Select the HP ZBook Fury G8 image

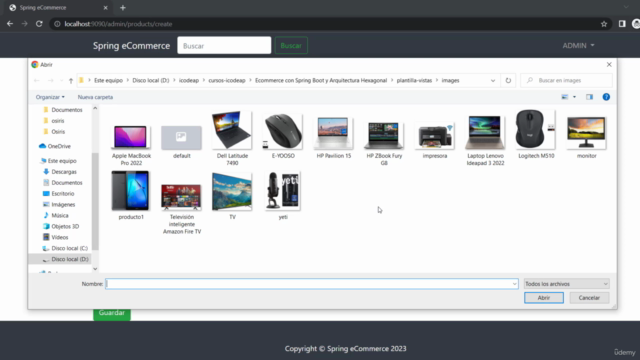point(384,143)
